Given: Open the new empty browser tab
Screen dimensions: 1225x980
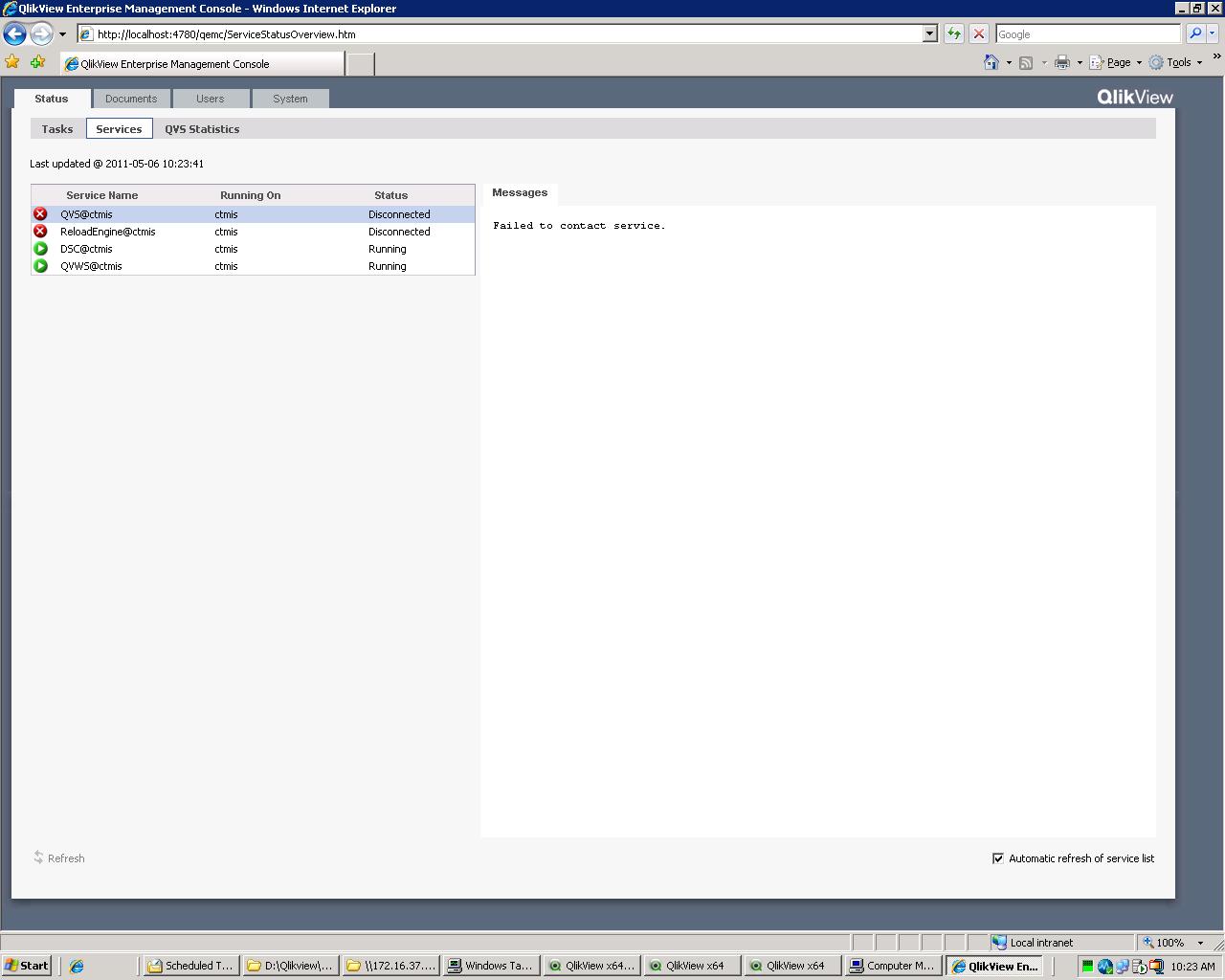Looking at the screenshot, I should pyautogui.click(x=360, y=64).
